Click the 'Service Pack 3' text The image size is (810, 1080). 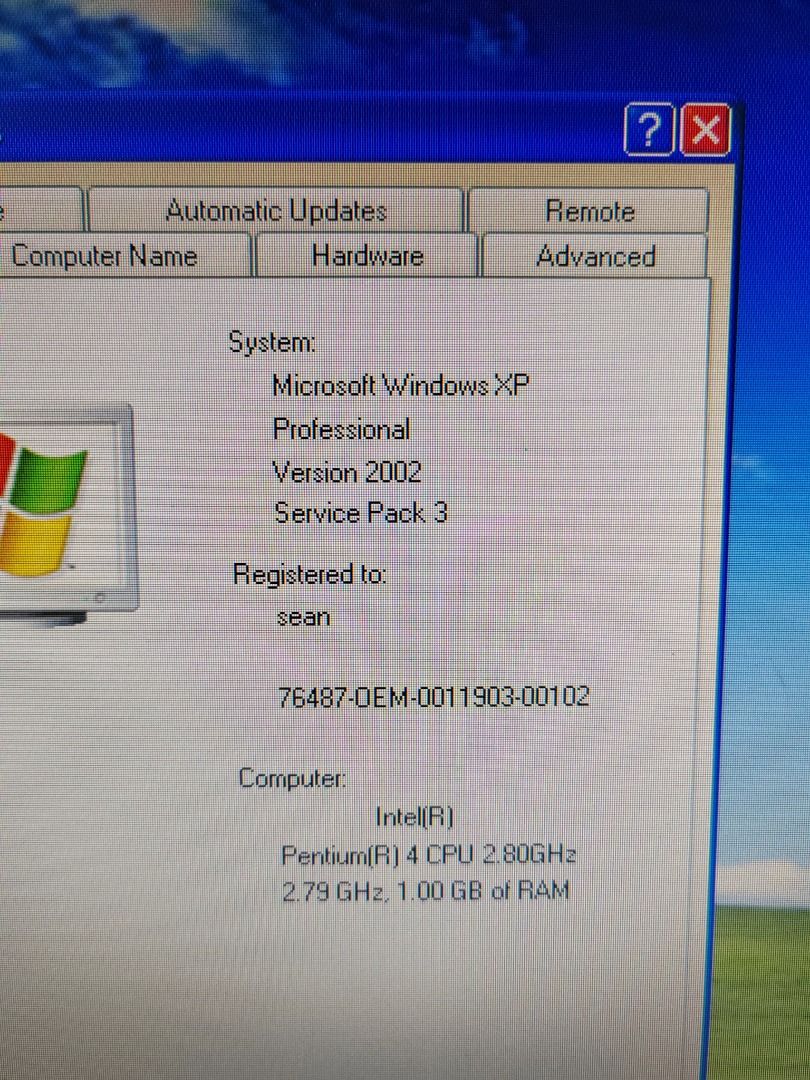coord(361,513)
